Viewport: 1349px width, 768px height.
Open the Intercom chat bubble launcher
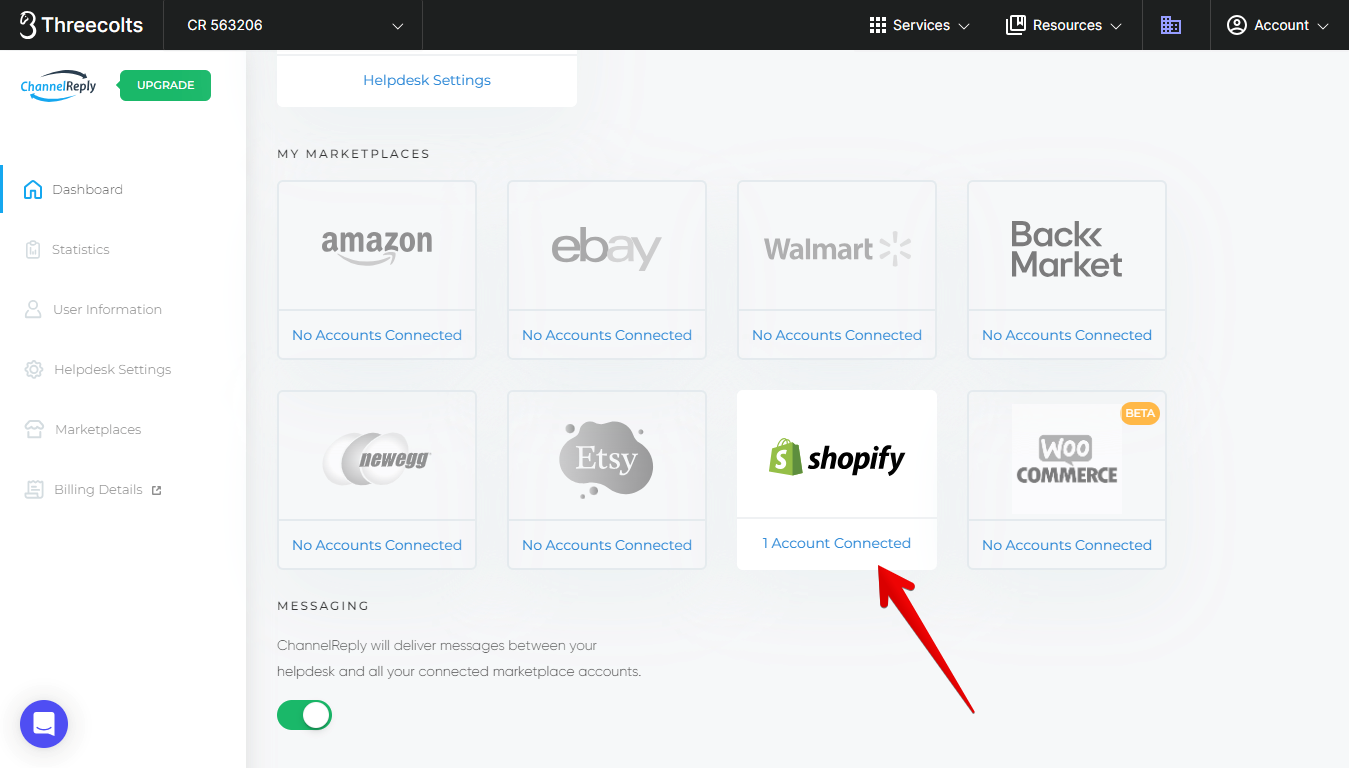point(44,724)
